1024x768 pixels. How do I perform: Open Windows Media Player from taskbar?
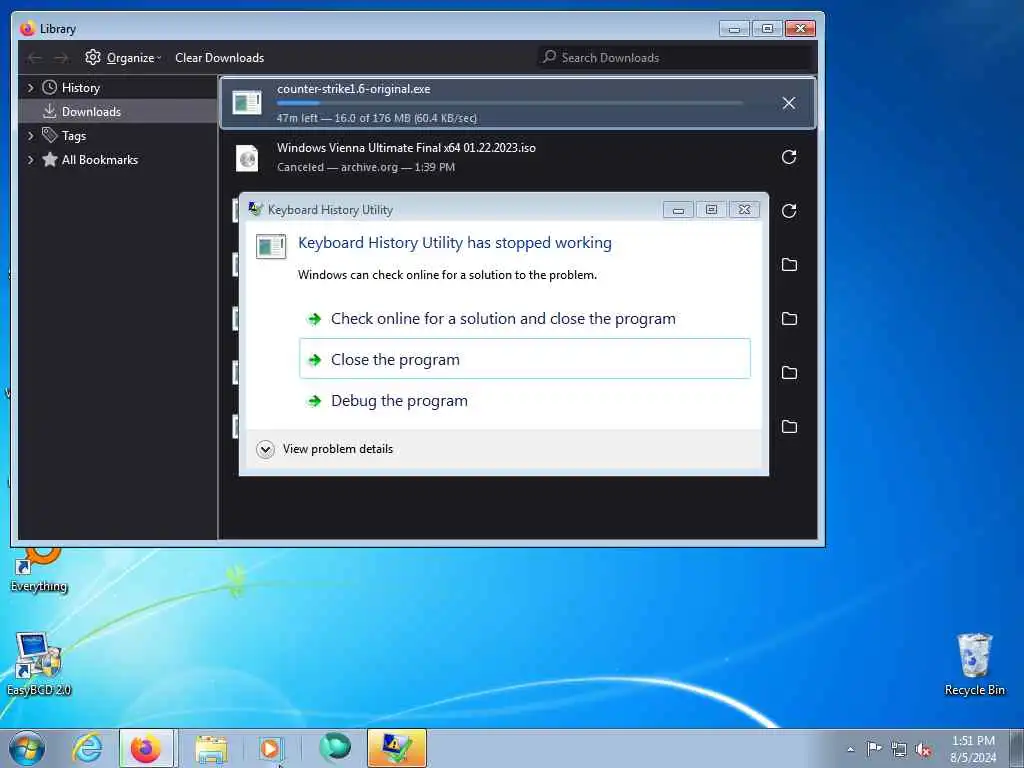pos(270,749)
